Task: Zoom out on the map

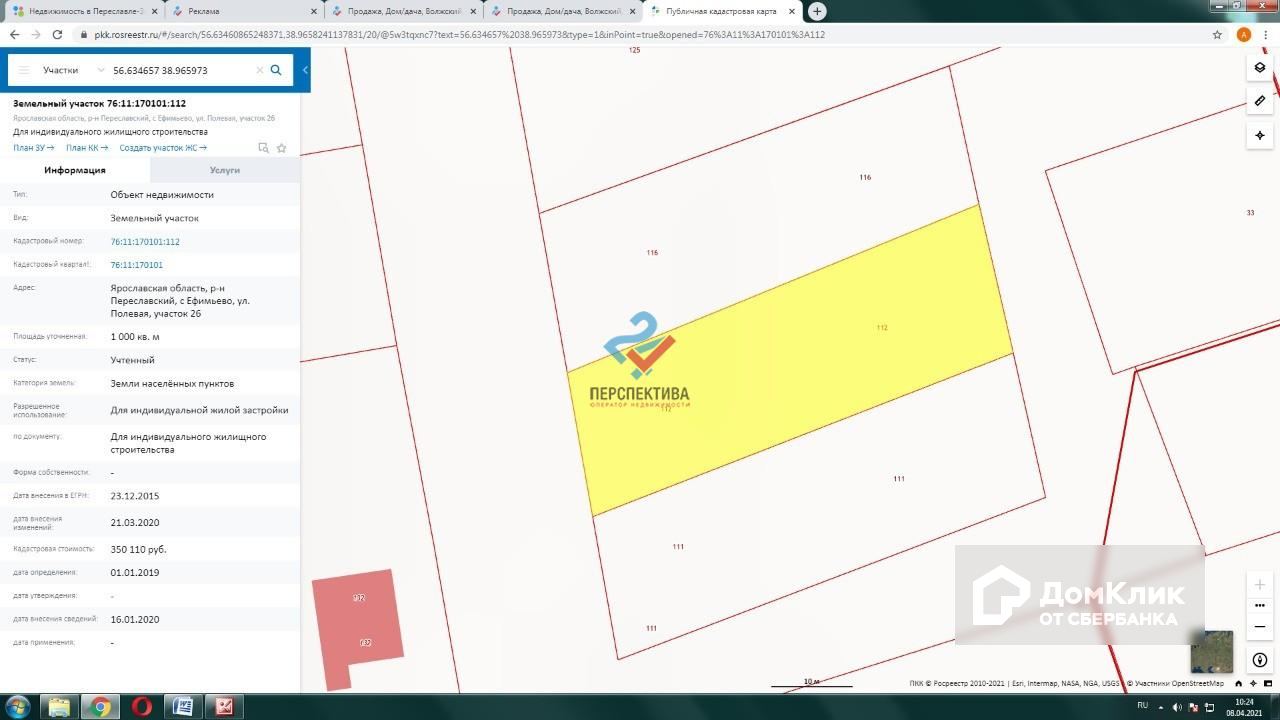Action: click(1260, 627)
